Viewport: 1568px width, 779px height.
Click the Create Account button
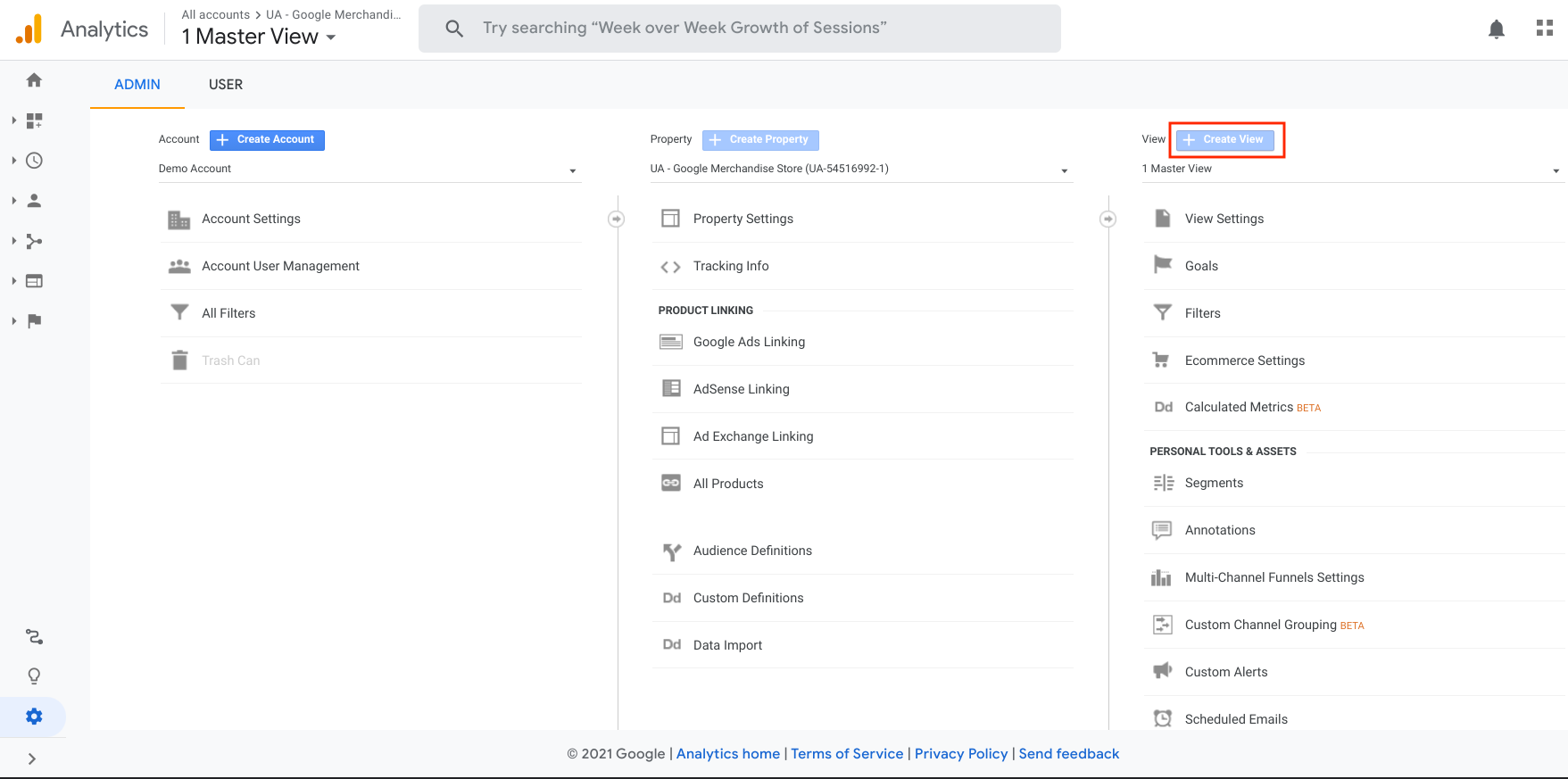(x=267, y=140)
